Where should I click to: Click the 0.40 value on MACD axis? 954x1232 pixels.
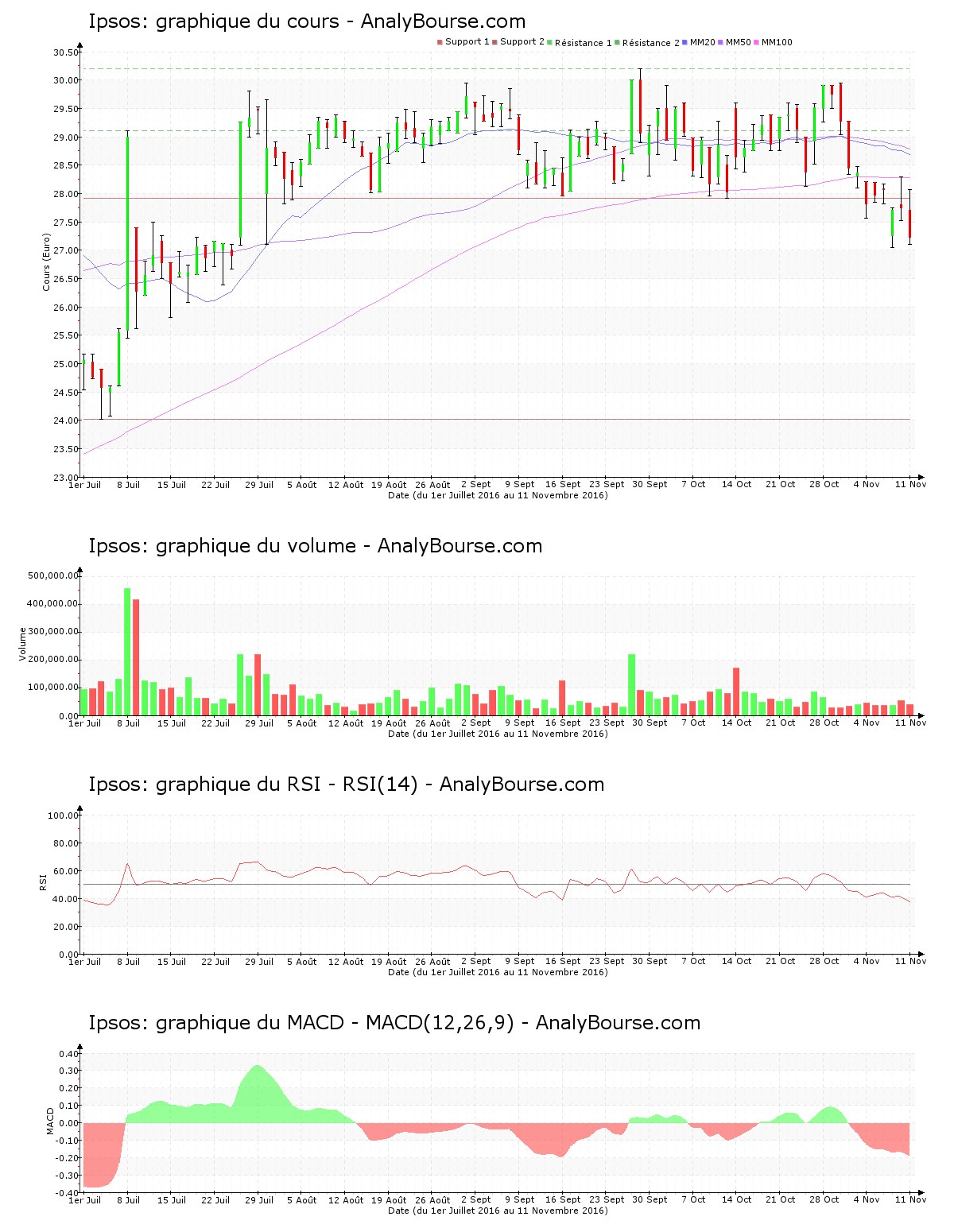(69, 1054)
